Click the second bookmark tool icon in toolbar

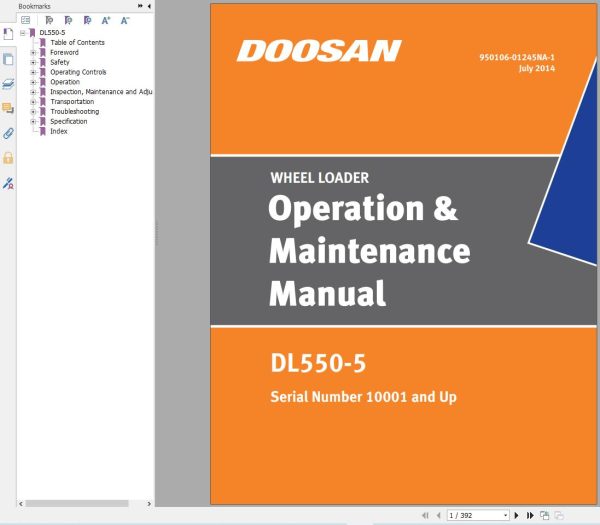point(68,20)
